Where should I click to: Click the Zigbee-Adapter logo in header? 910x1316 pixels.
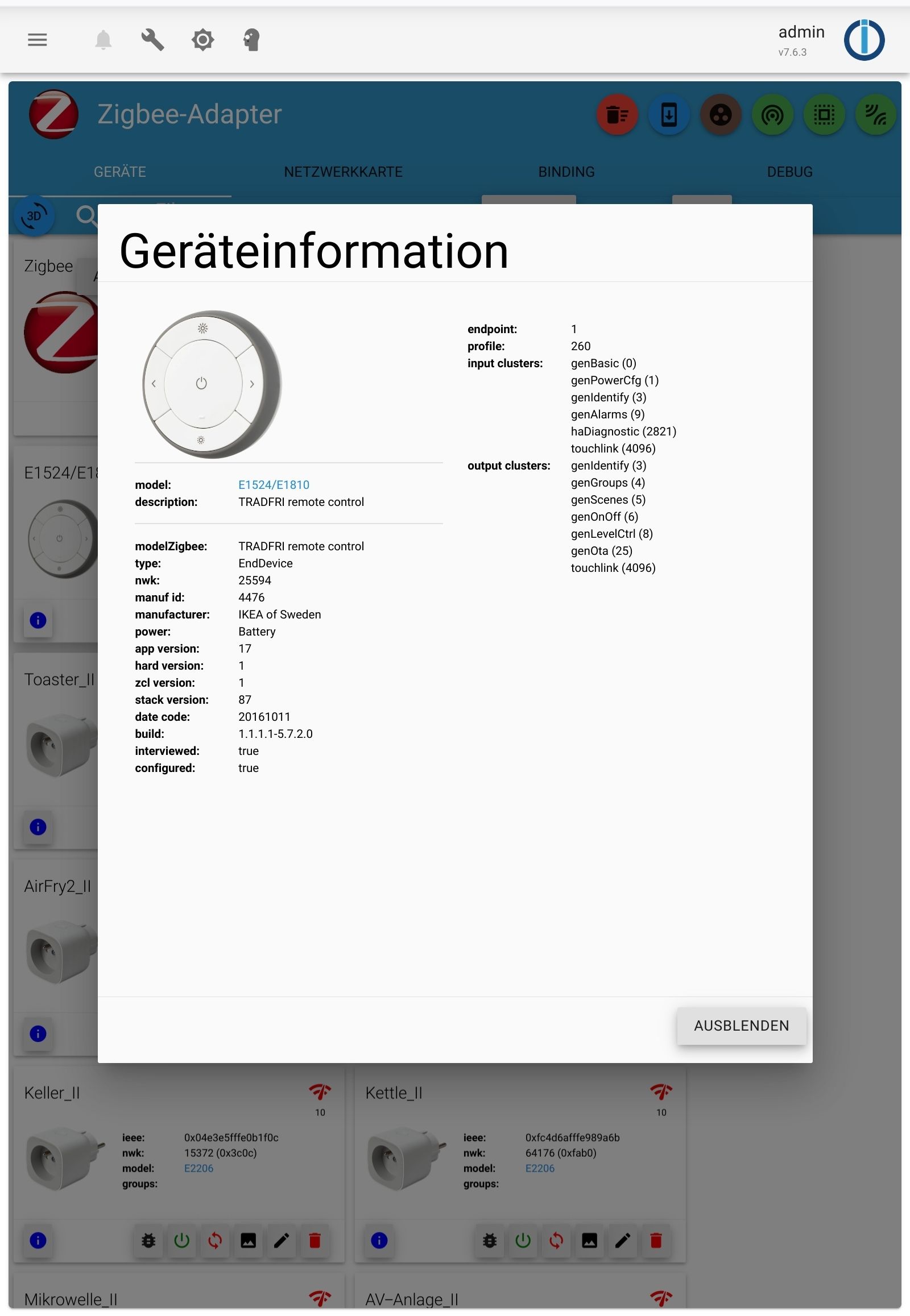pos(53,115)
